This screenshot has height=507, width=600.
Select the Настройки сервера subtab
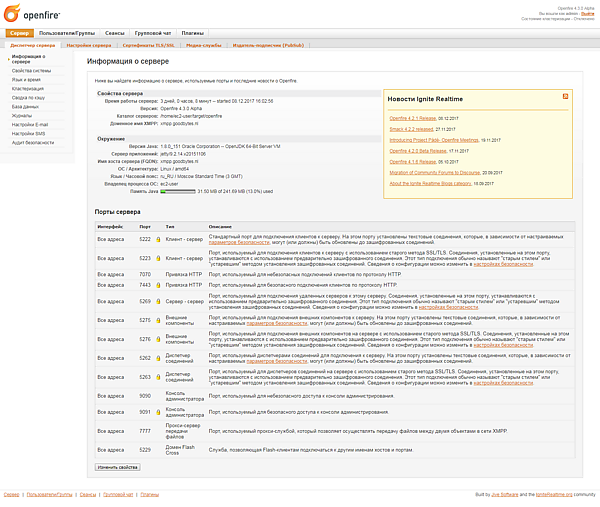89,45
